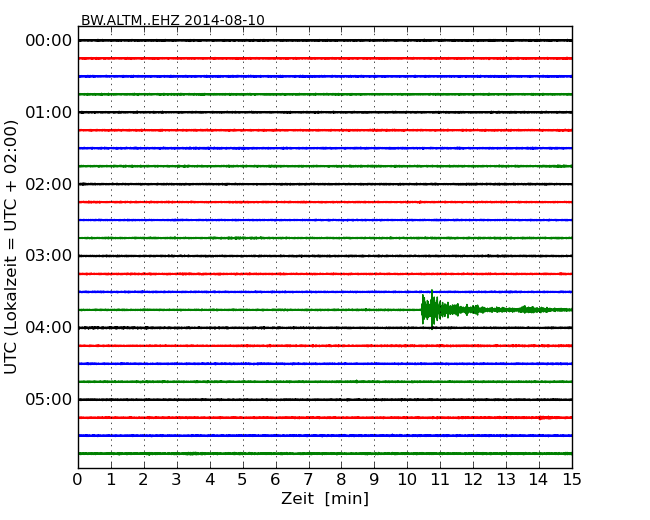Click the x-axis tick label 12
The width and height of the screenshot is (650, 520).
tap(473, 479)
